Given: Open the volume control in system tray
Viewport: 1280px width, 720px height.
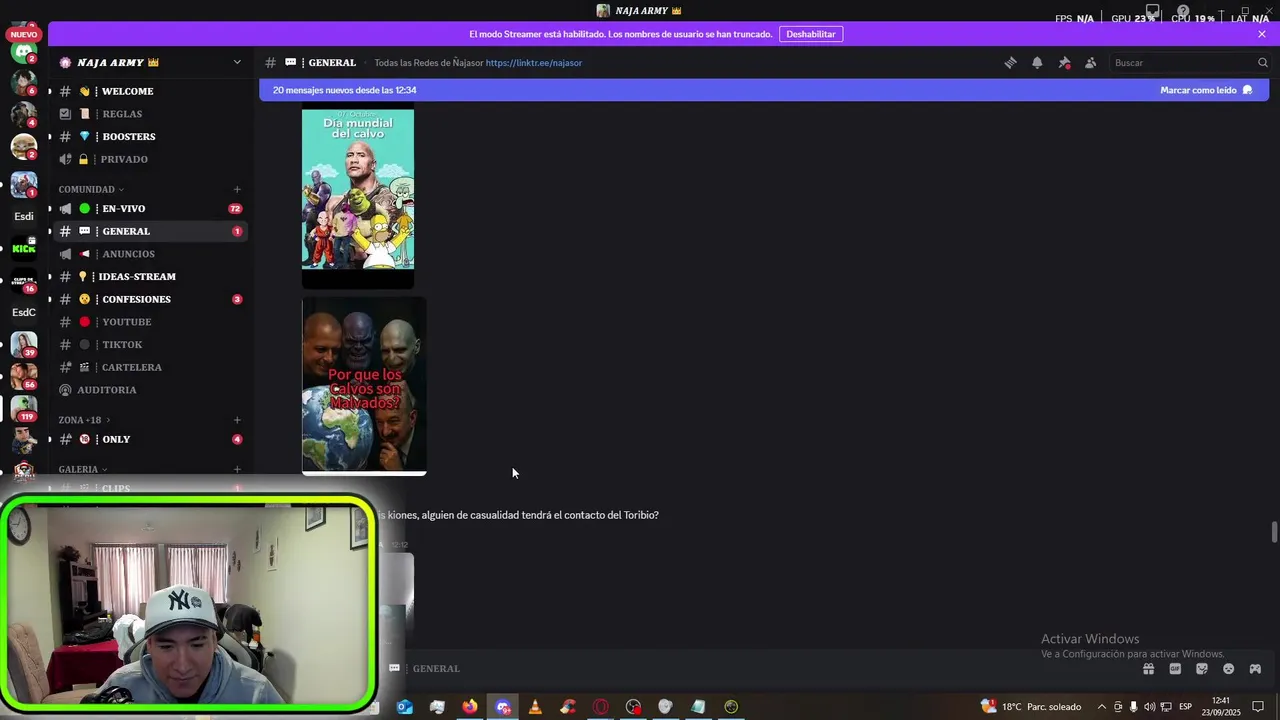Looking at the screenshot, I should pyautogui.click(x=1149, y=707).
